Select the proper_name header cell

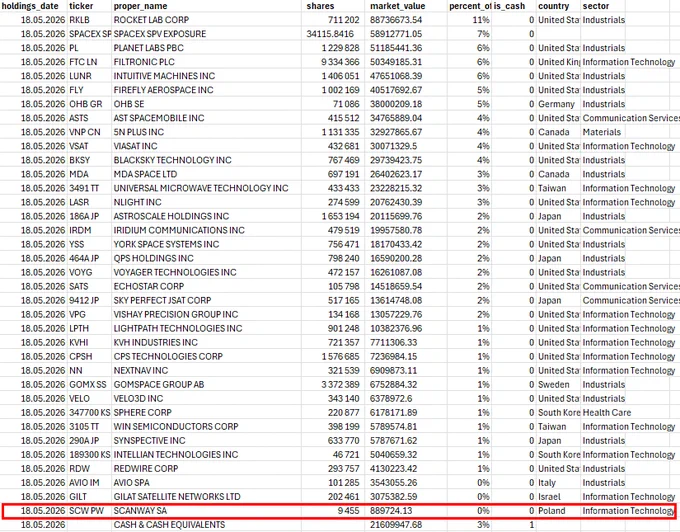click(207, 6)
